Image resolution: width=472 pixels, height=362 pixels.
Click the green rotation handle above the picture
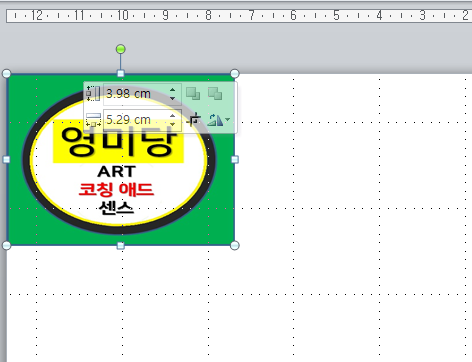pyautogui.click(x=121, y=49)
